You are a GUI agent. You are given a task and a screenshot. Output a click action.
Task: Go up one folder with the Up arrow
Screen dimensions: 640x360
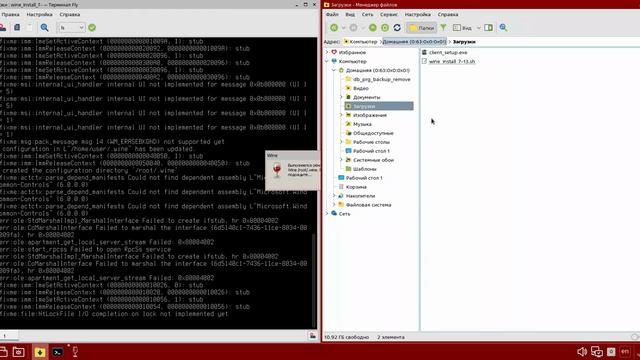(x=373, y=28)
